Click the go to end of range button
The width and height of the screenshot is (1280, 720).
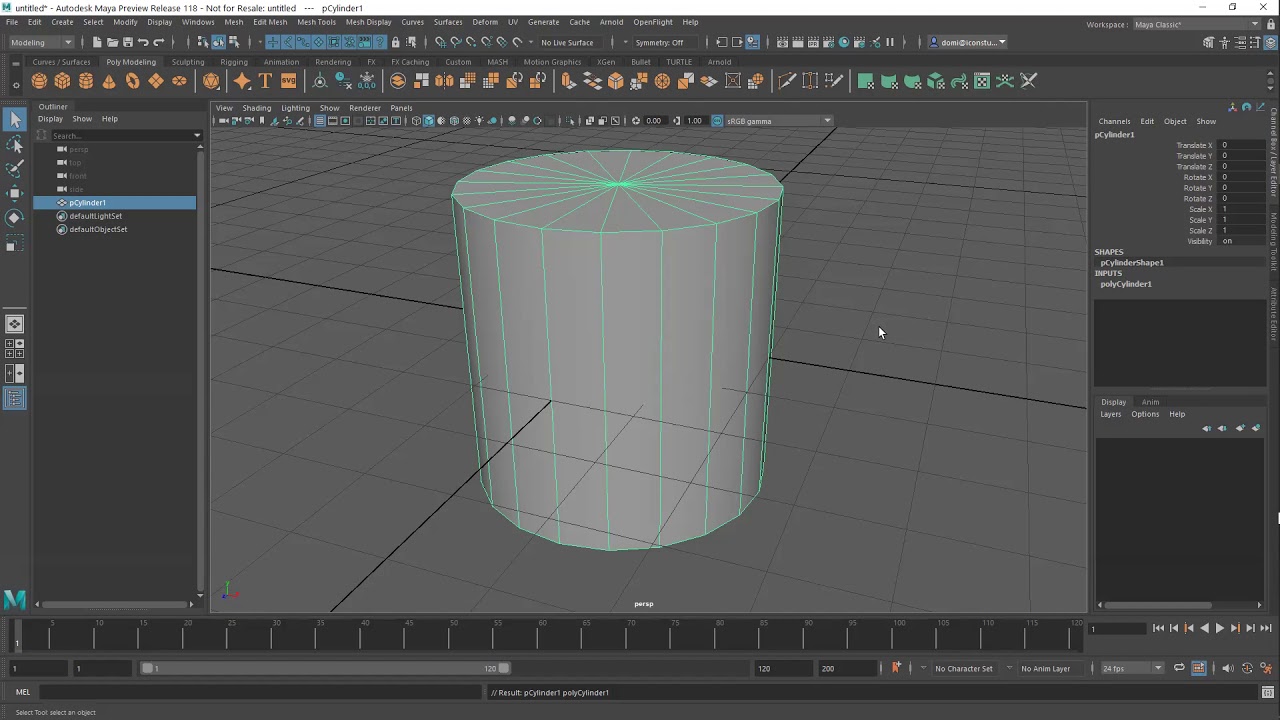[x=1266, y=628]
